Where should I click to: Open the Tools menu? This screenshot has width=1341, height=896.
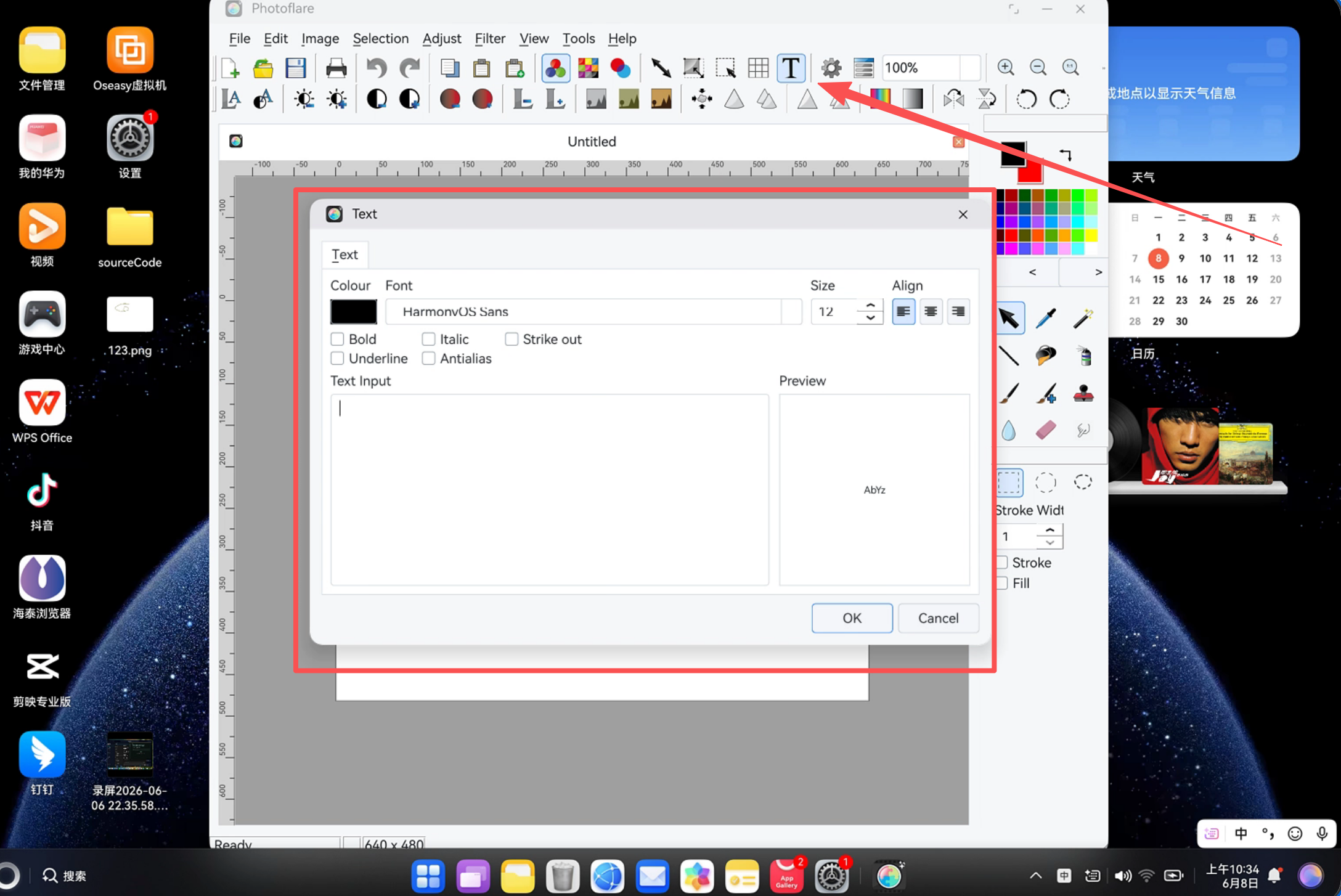(578, 39)
